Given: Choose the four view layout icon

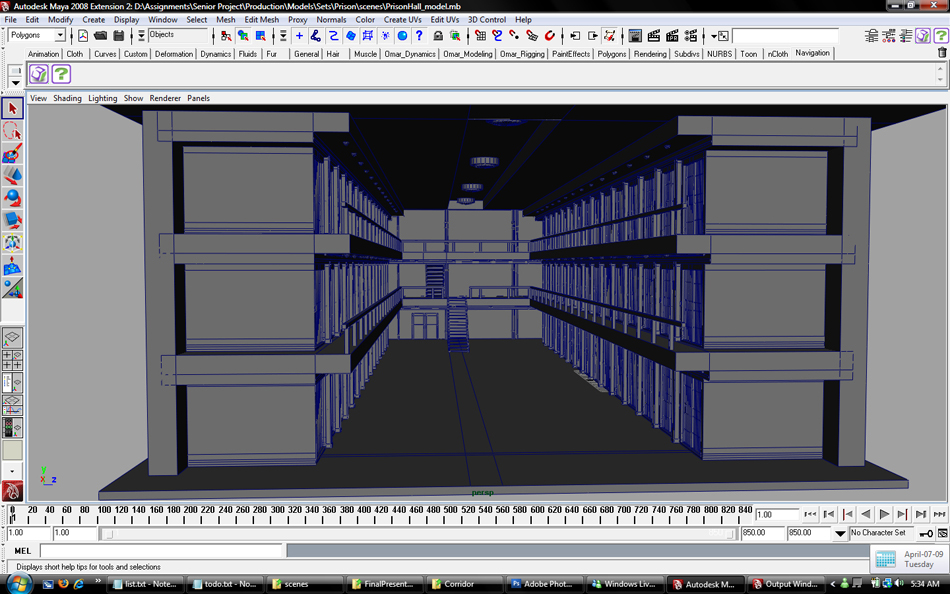Looking at the screenshot, I should 12,360.
